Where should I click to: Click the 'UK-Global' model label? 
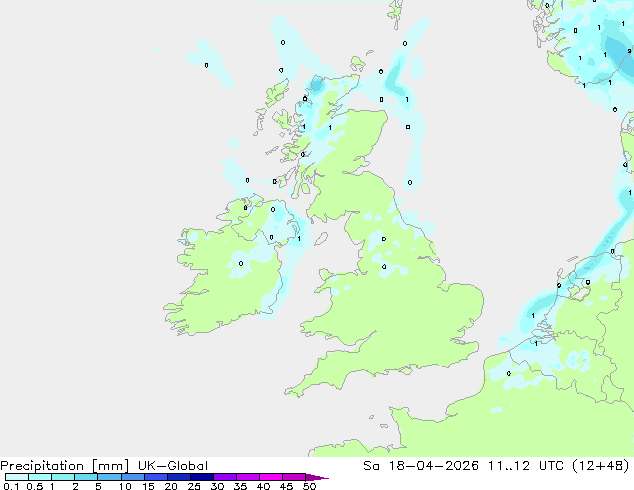pos(173,466)
